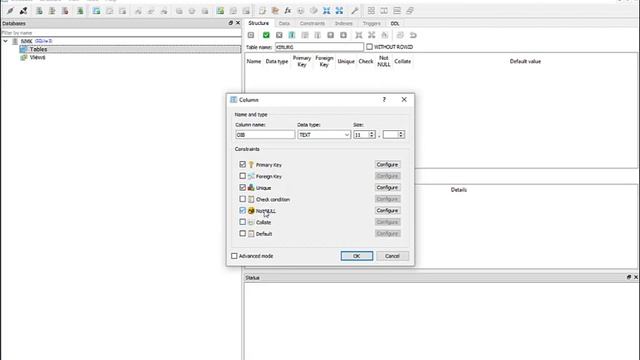Enable the Default constraint checkbox

click(242, 233)
